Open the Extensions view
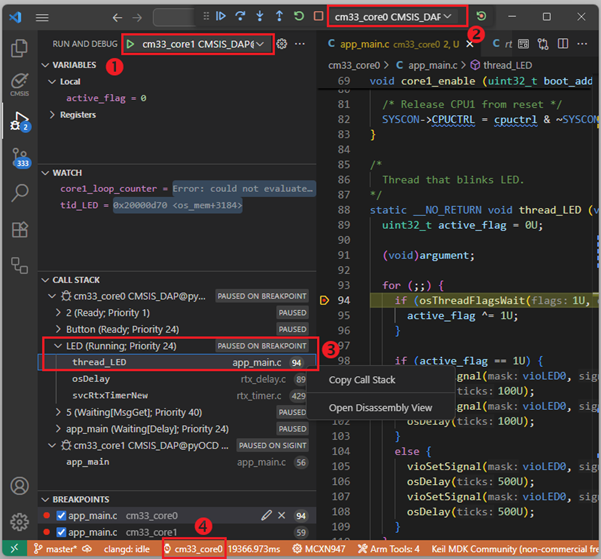The height and width of the screenshot is (559, 601). (x=18, y=229)
